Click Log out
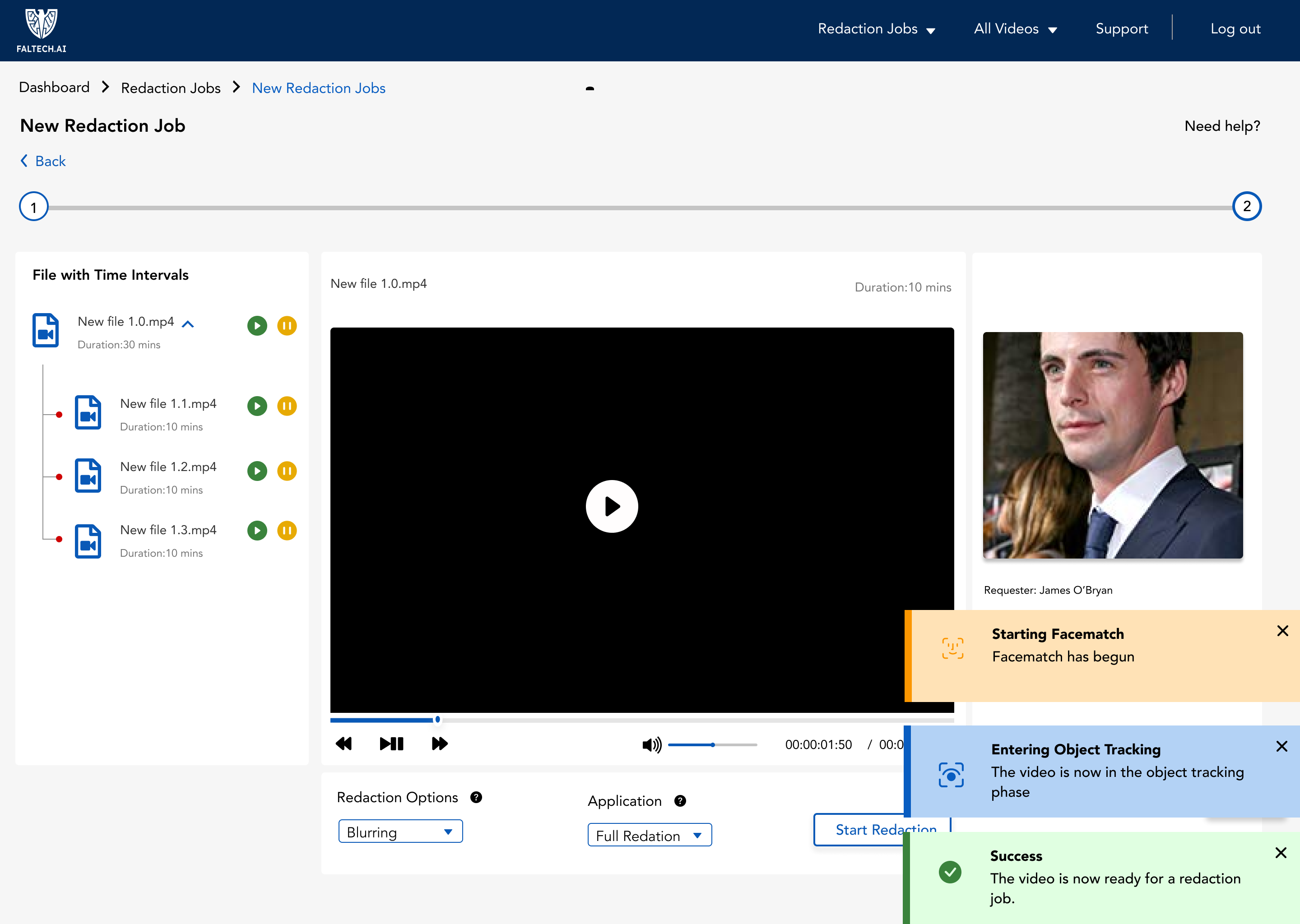 [x=1235, y=29]
